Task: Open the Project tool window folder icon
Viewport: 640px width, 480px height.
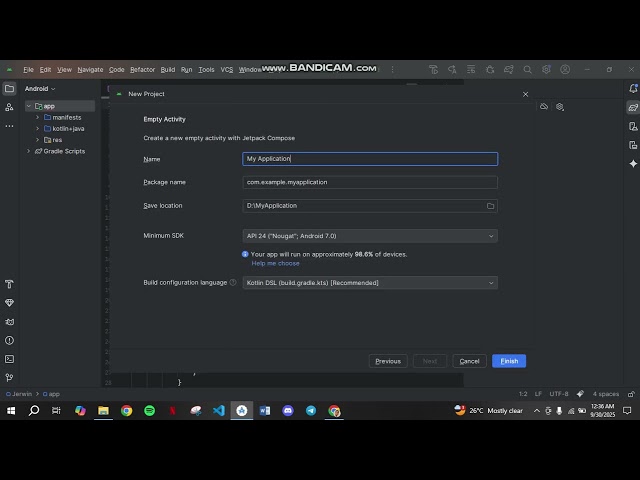Action: (x=9, y=89)
